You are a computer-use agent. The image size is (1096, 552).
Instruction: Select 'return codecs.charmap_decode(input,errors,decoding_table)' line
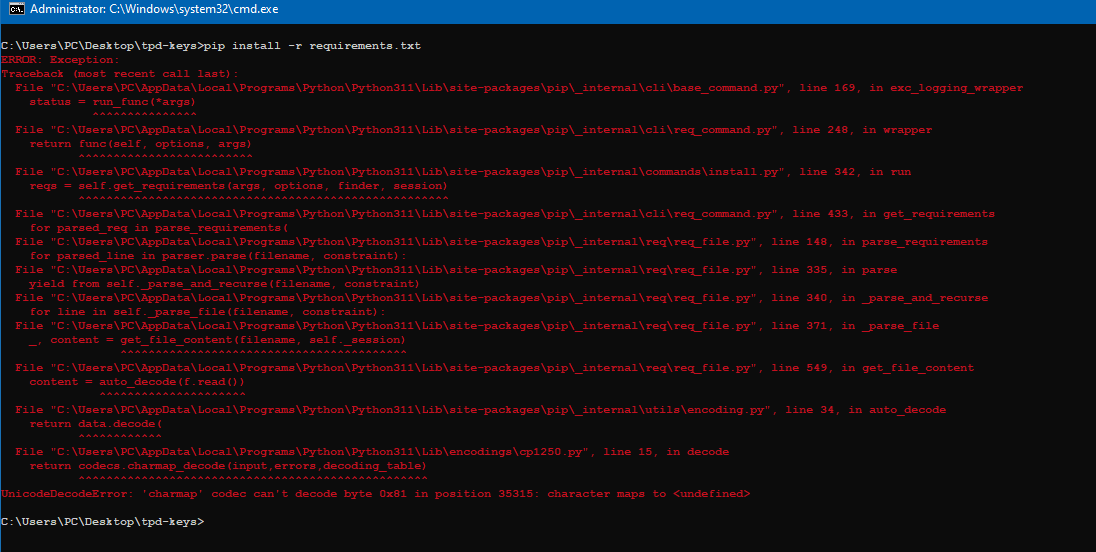coord(229,465)
